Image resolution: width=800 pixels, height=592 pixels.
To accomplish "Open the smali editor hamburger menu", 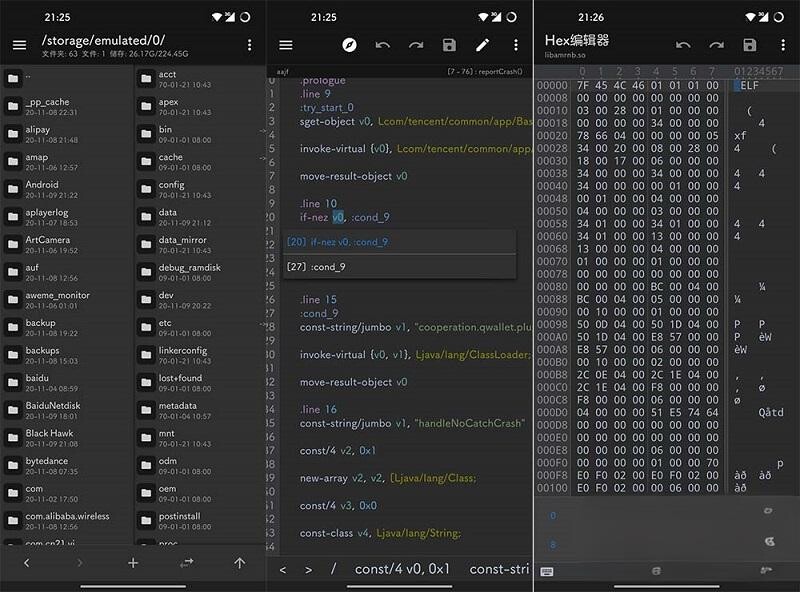I will pyautogui.click(x=286, y=45).
